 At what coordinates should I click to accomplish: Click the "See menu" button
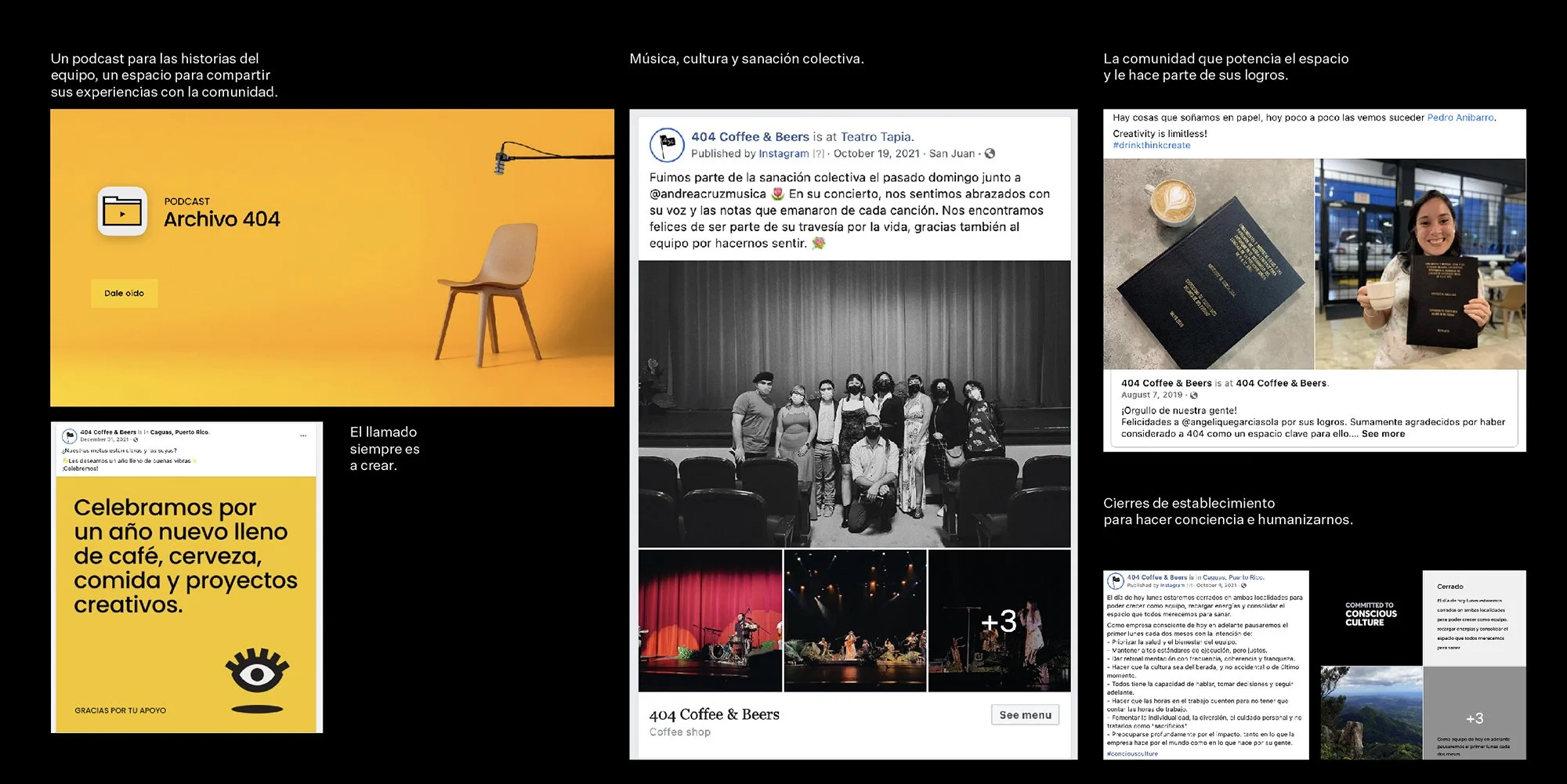pyautogui.click(x=1026, y=715)
